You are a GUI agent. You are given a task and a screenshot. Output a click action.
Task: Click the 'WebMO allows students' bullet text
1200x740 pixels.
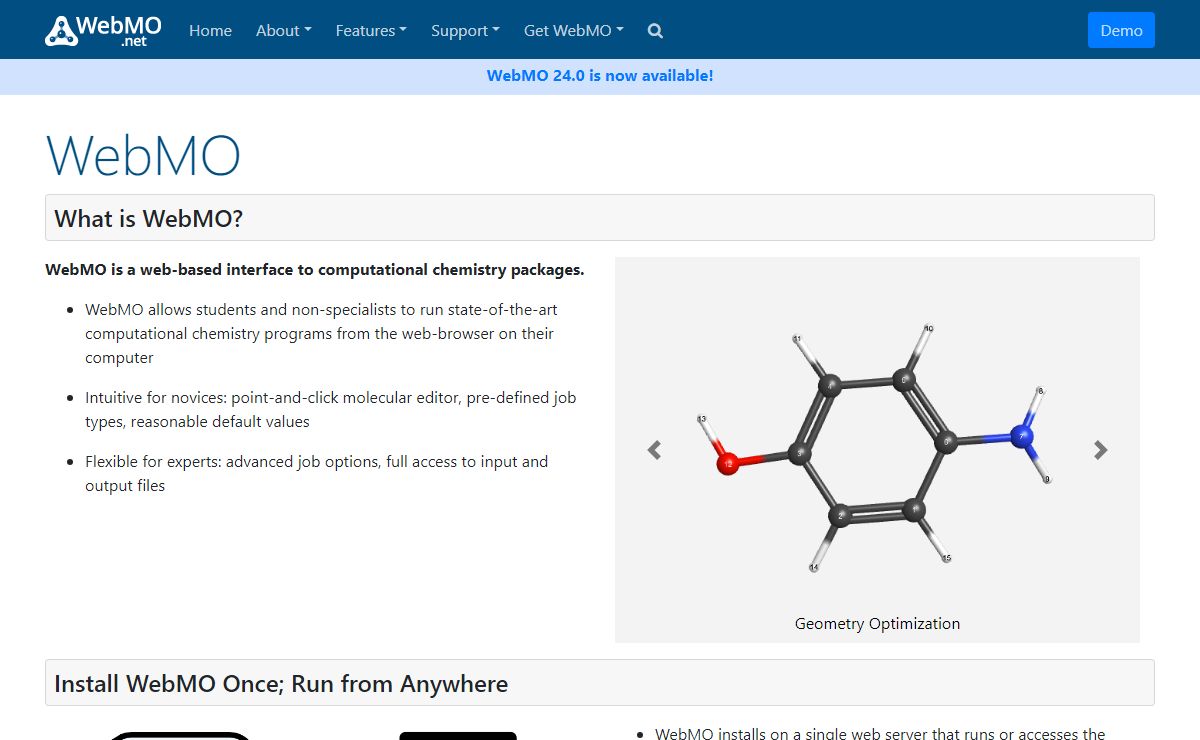pos(320,334)
